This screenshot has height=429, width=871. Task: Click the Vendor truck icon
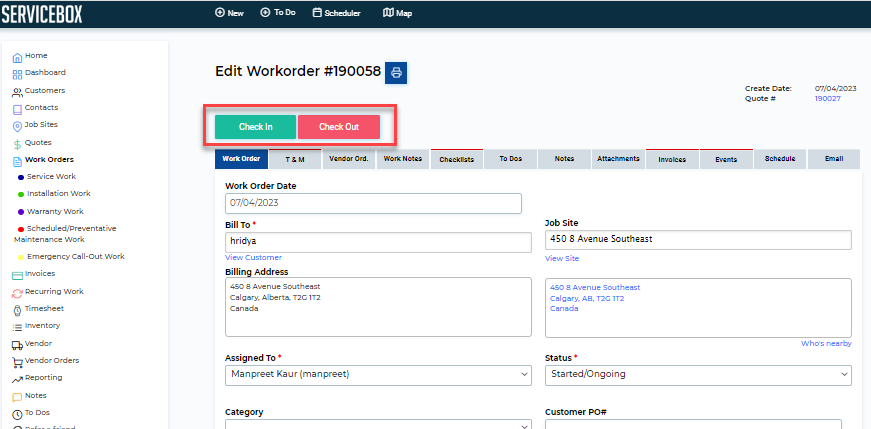pos(17,345)
